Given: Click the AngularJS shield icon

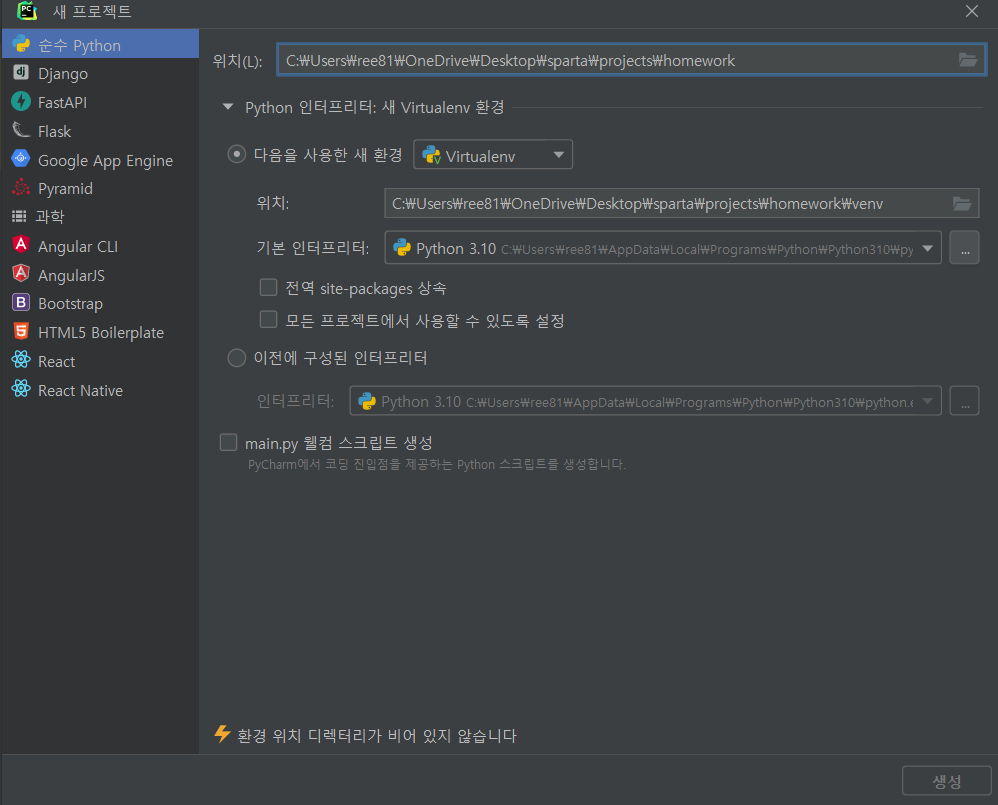Looking at the screenshot, I should click(x=21, y=274).
